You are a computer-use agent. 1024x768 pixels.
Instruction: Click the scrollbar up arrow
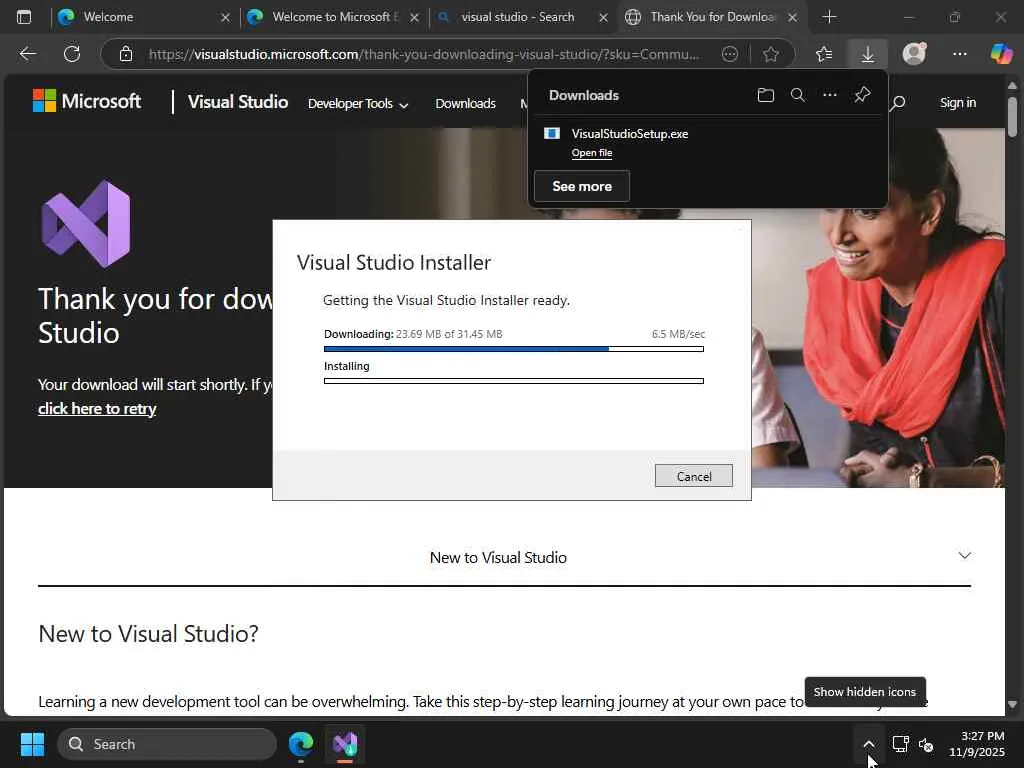click(1012, 86)
